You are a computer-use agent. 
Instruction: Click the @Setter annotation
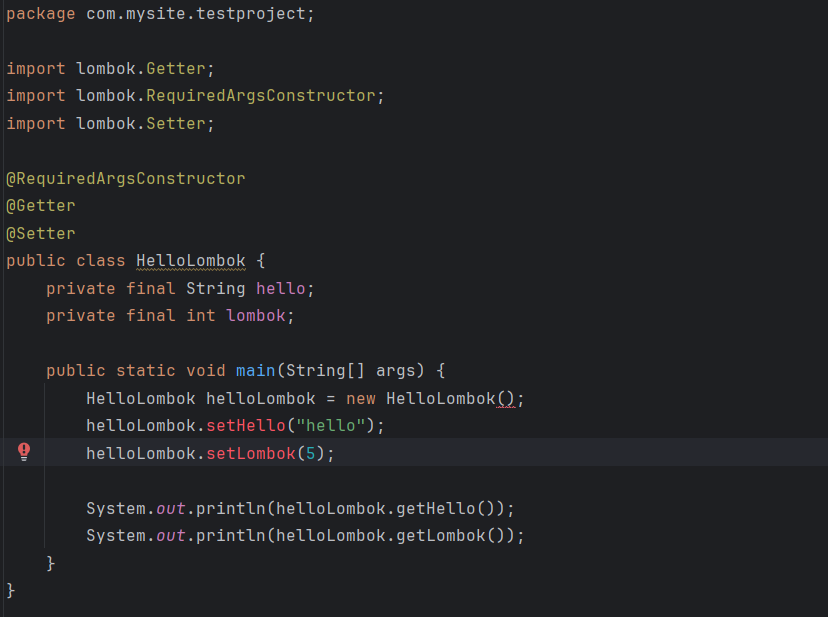coord(41,233)
